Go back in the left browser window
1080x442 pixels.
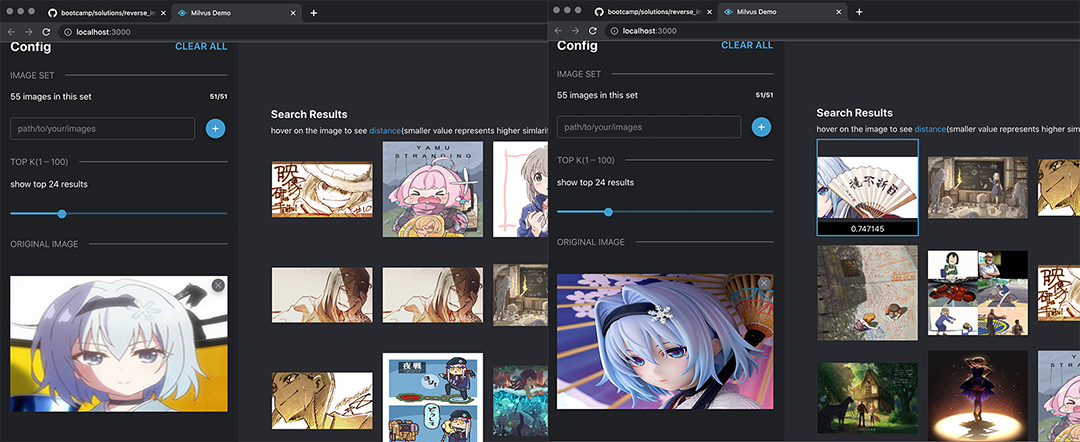[12, 32]
